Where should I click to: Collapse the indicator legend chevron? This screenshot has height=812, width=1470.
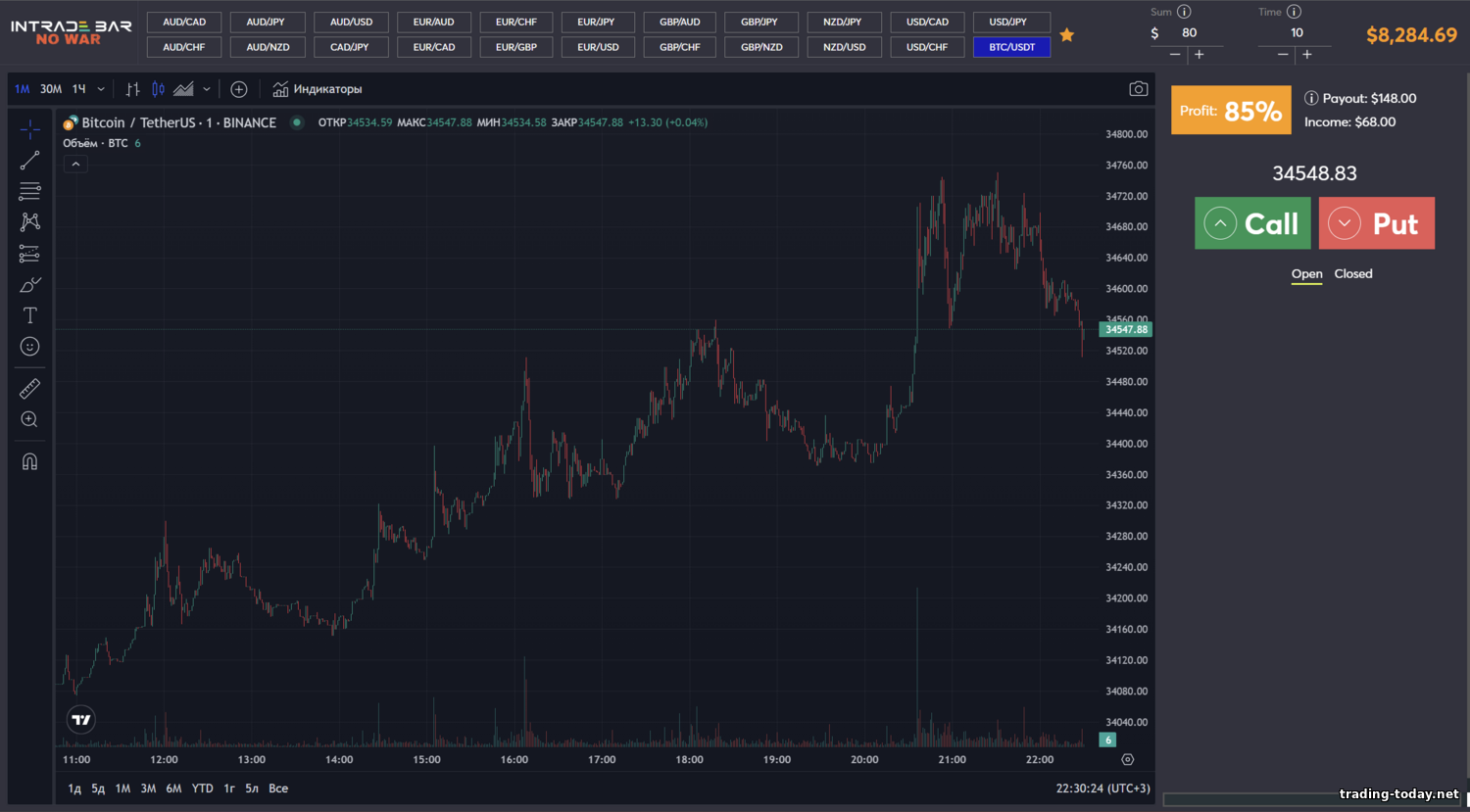75,165
